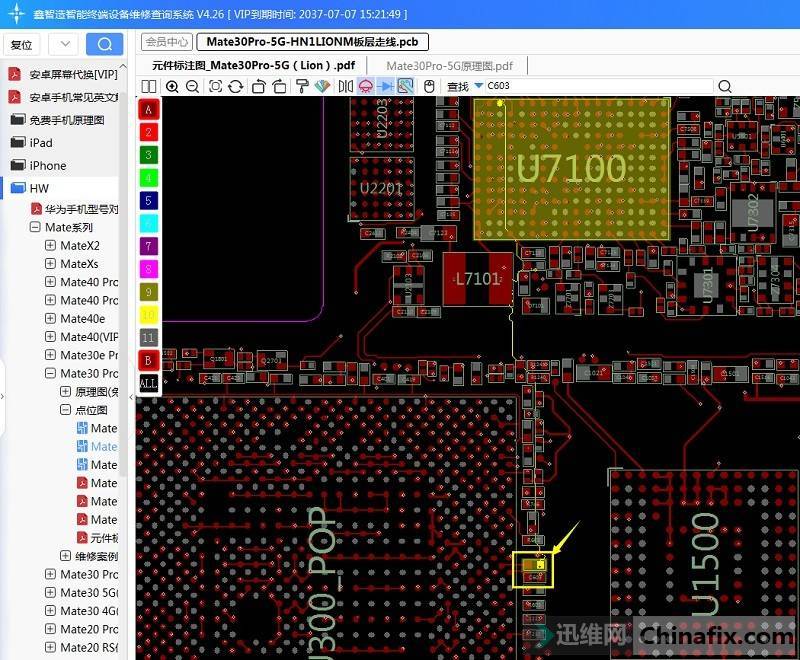
Task: Click the zoom in magnifier icon
Action: (173, 87)
